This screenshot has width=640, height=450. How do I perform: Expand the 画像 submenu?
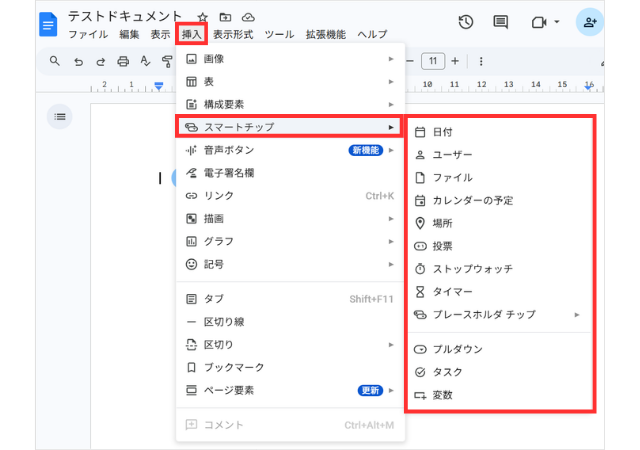290,59
